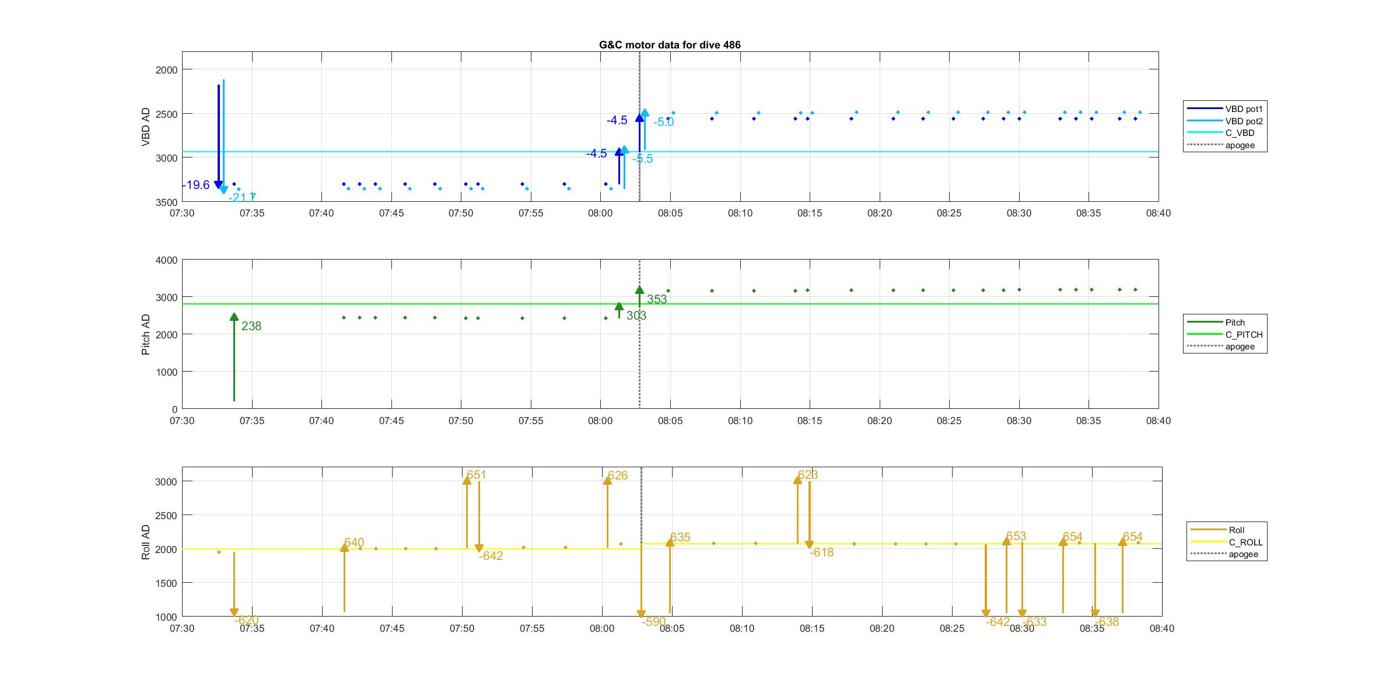Click the "238" data label on the Pitch plot
The height and width of the screenshot is (693, 1400).
click(x=251, y=326)
